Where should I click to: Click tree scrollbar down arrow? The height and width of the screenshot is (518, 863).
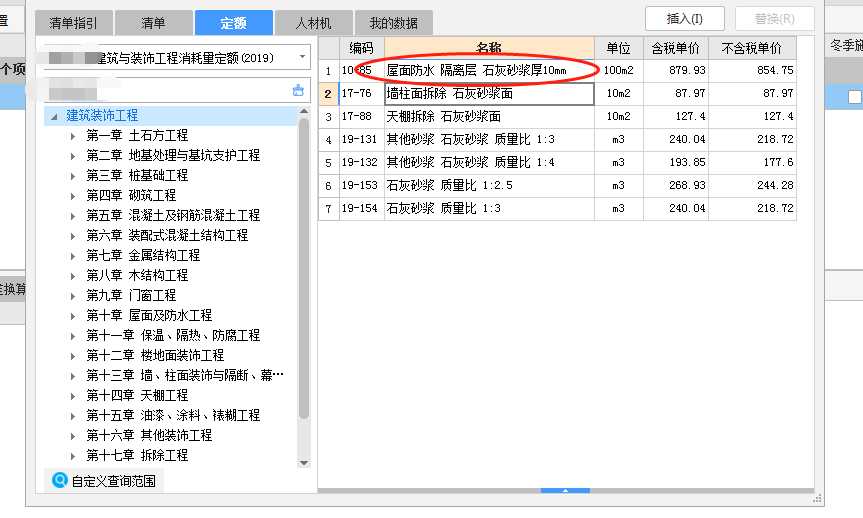[304, 463]
